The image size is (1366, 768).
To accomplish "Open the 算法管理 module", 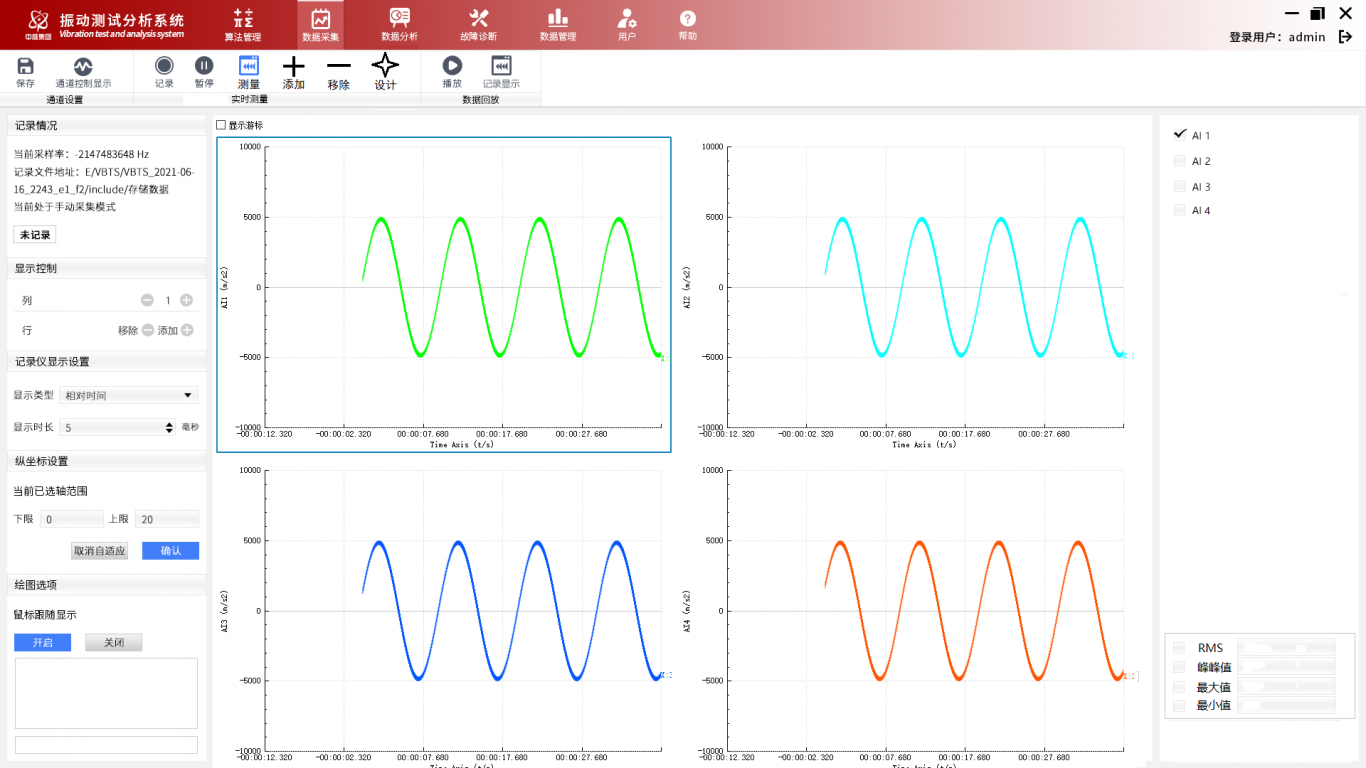I will 243,24.
